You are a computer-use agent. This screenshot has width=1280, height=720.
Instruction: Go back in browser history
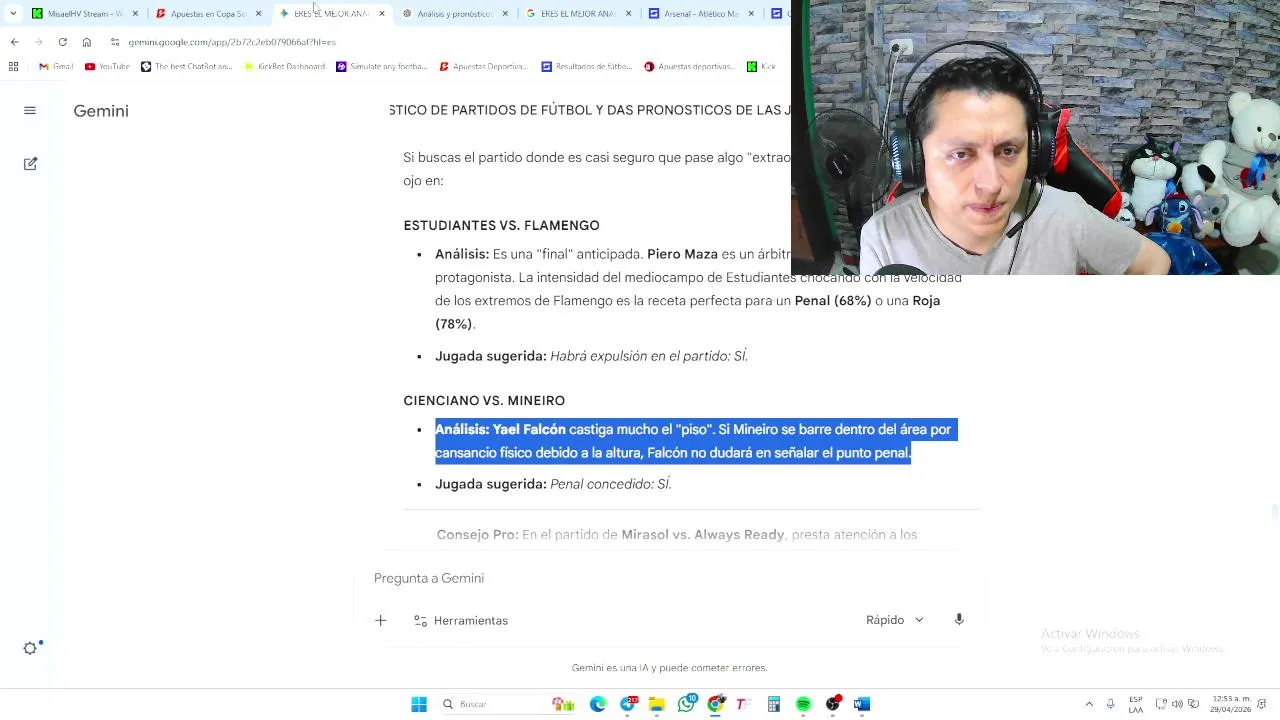pos(14,42)
